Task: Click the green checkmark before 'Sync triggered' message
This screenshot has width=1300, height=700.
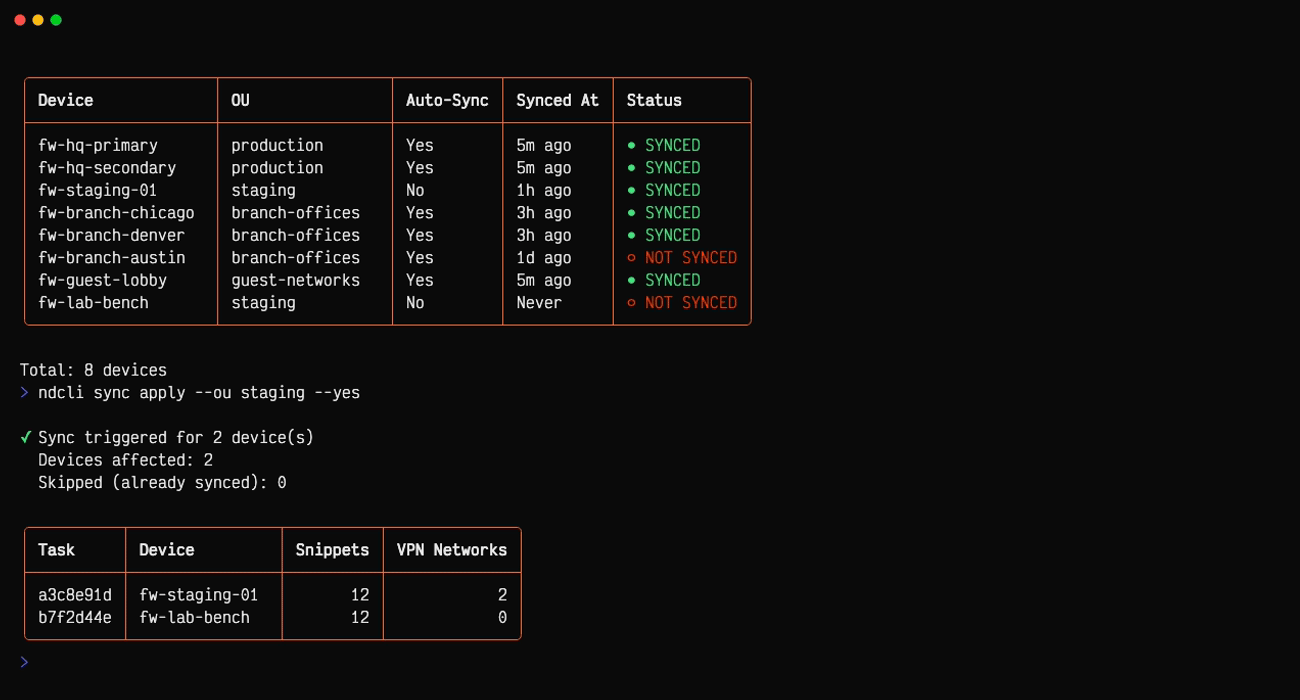Action: pyautogui.click(x=24, y=437)
